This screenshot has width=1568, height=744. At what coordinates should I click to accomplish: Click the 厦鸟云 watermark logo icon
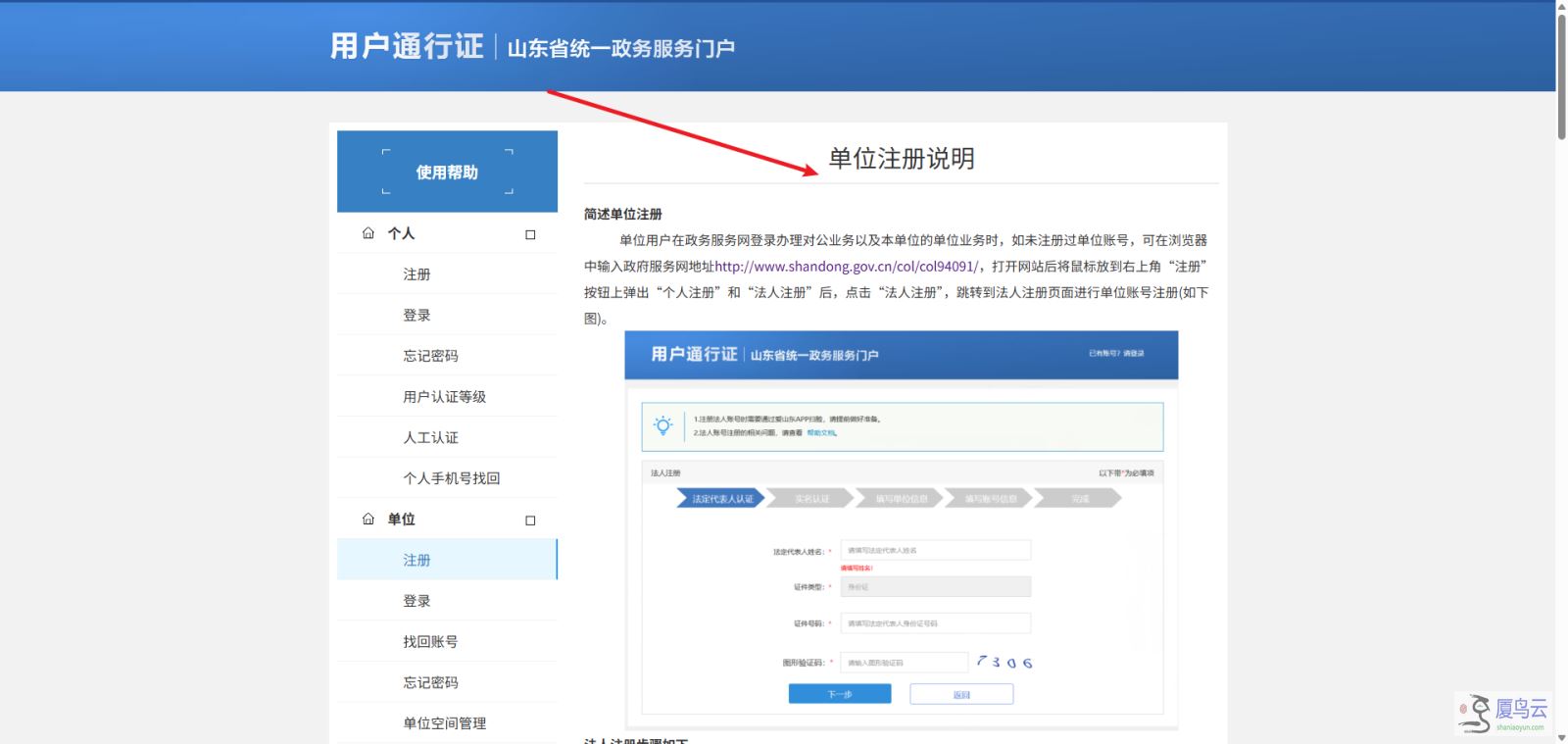pyautogui.click(x=1474, y=715)
